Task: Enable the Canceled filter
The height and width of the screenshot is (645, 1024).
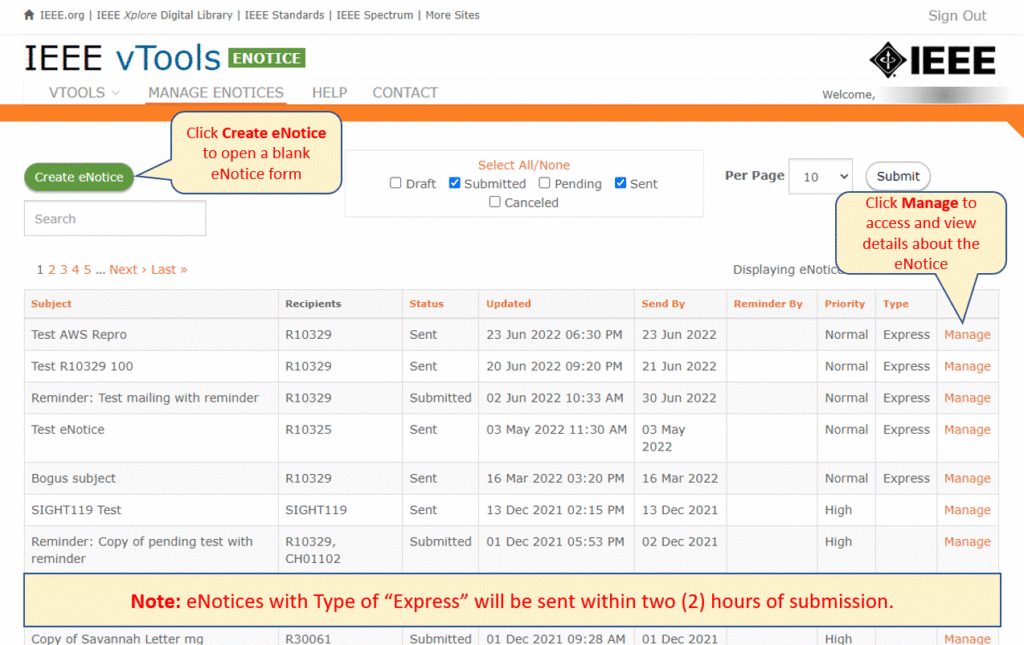Action: (494, 201)
